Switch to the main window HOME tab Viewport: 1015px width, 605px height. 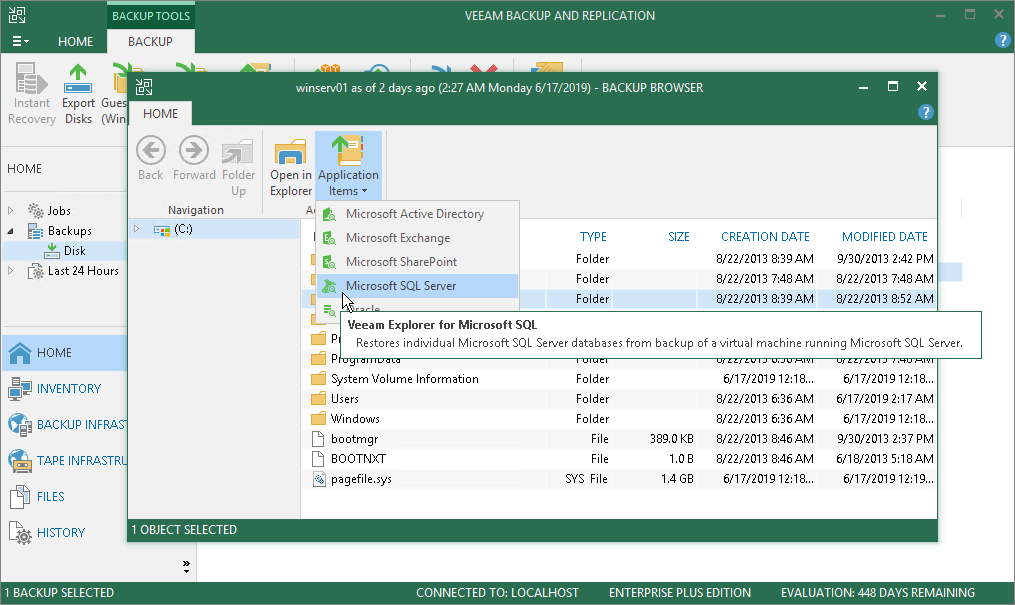coord(76,42)
